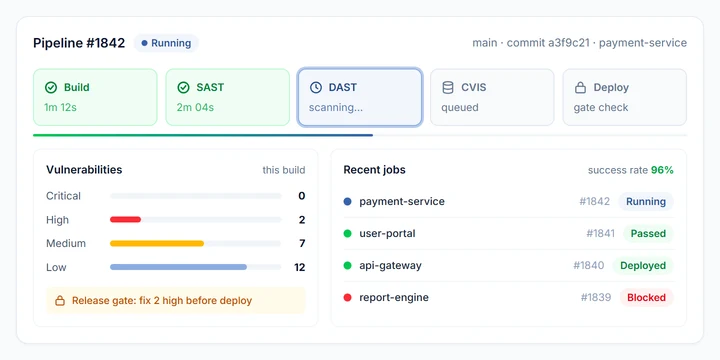Click the Build stage checkmark icon

point(51,88)
